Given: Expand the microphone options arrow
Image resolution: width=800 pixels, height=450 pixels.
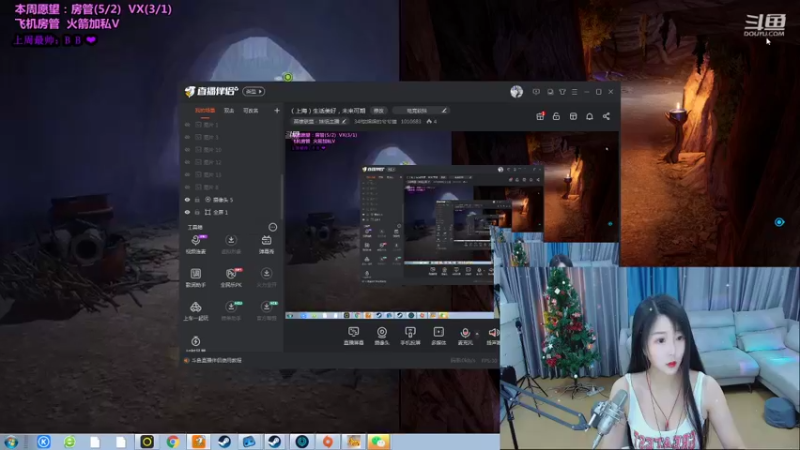Looking at the screenshot, I should (x=477, y=334).
